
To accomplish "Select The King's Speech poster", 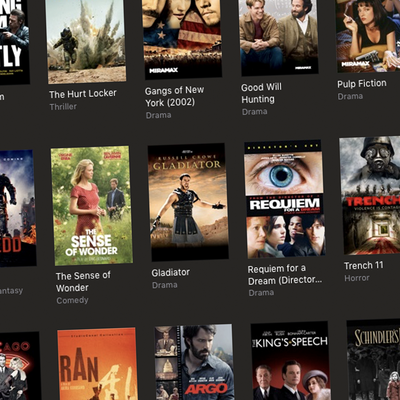I will click(x=291, y=360).
